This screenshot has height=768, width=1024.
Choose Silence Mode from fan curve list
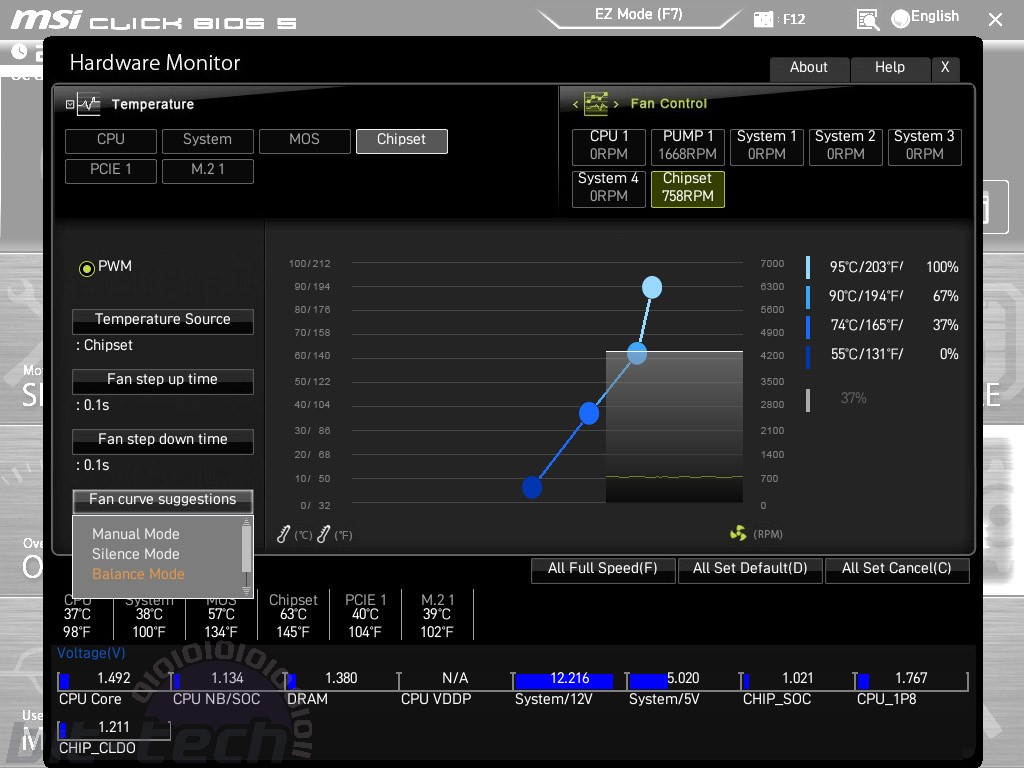click(x=136, y=554)
